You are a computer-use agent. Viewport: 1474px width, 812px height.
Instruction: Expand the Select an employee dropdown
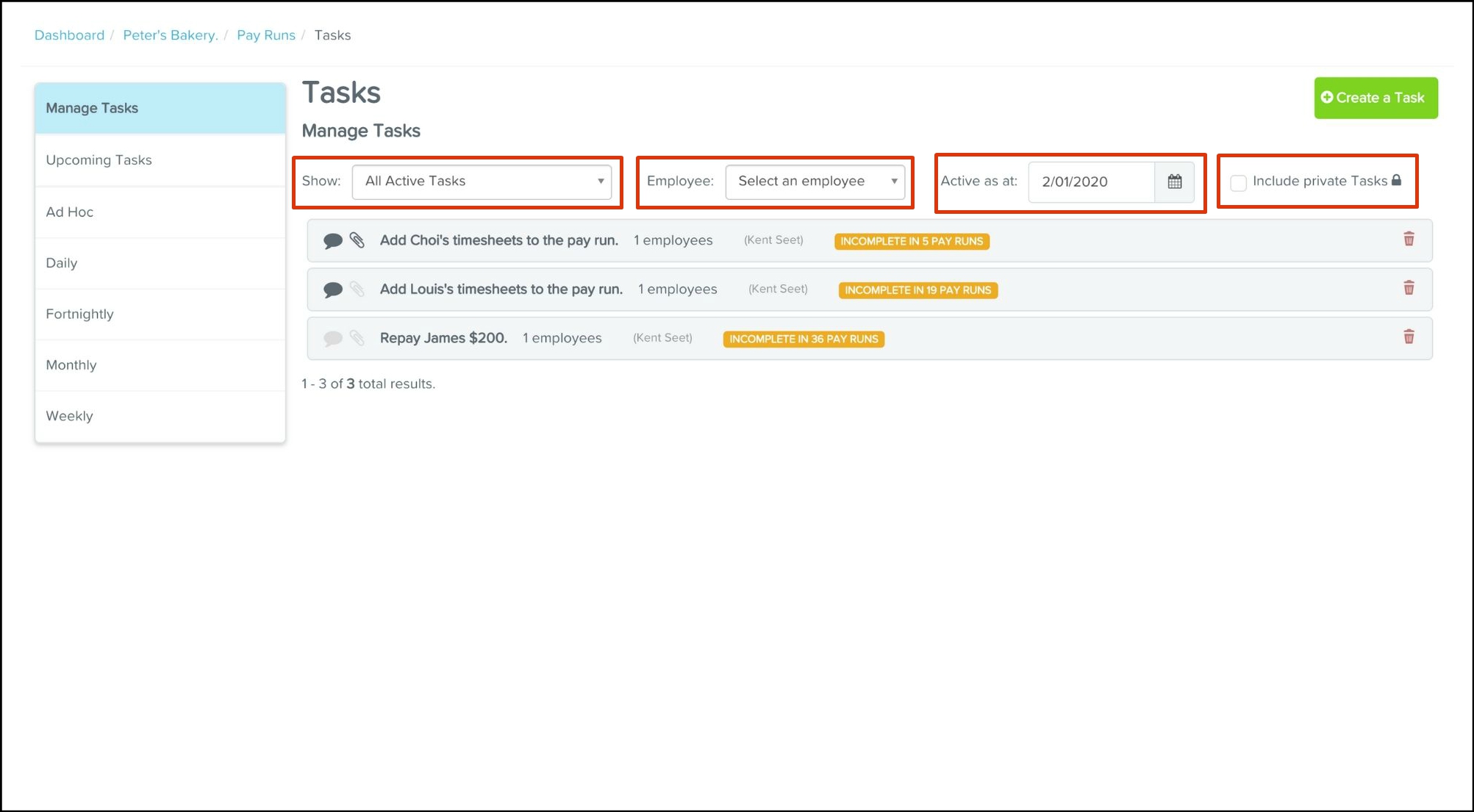815,182
